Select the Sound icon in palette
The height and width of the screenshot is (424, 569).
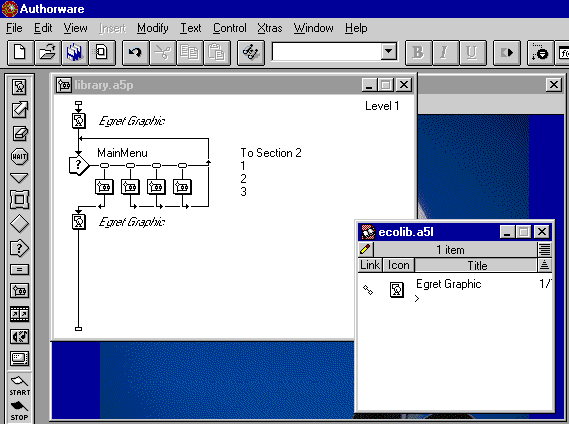19,337
